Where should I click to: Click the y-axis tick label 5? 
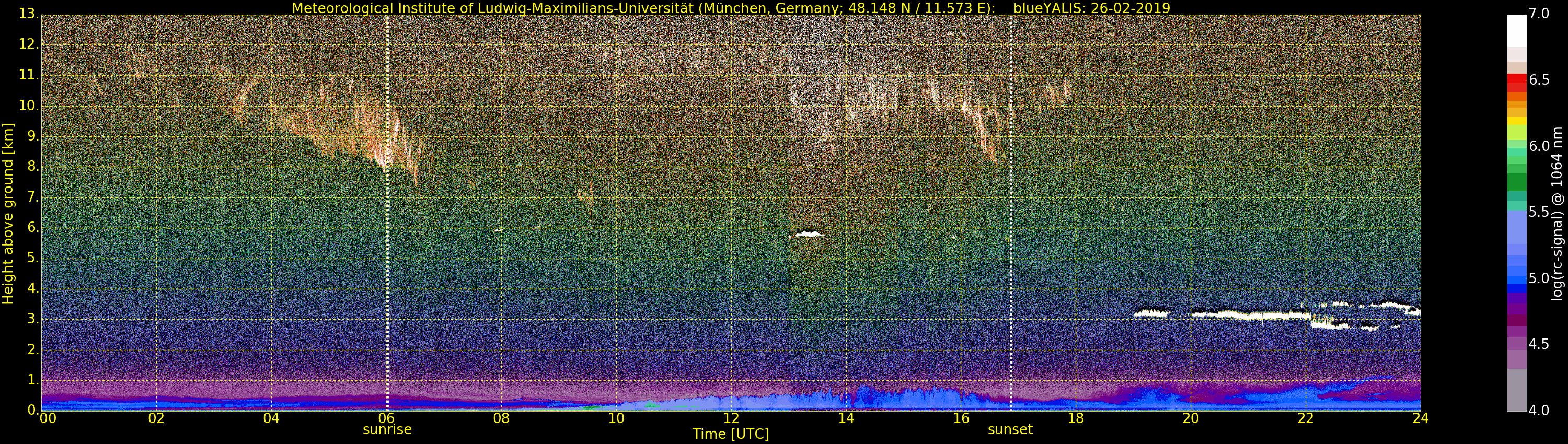33,258
